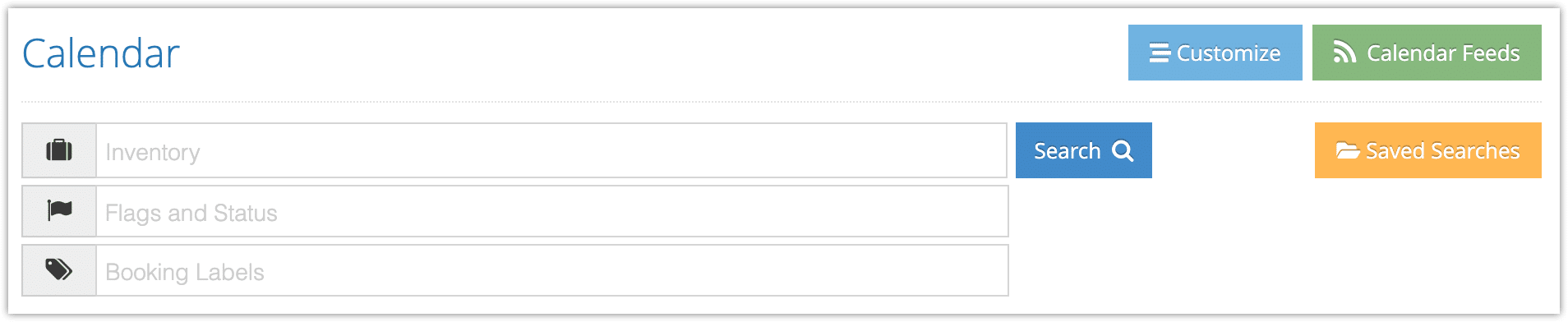1568x322 pixels.
Task: Open Saved Searches list
Action: point(1428,150)
